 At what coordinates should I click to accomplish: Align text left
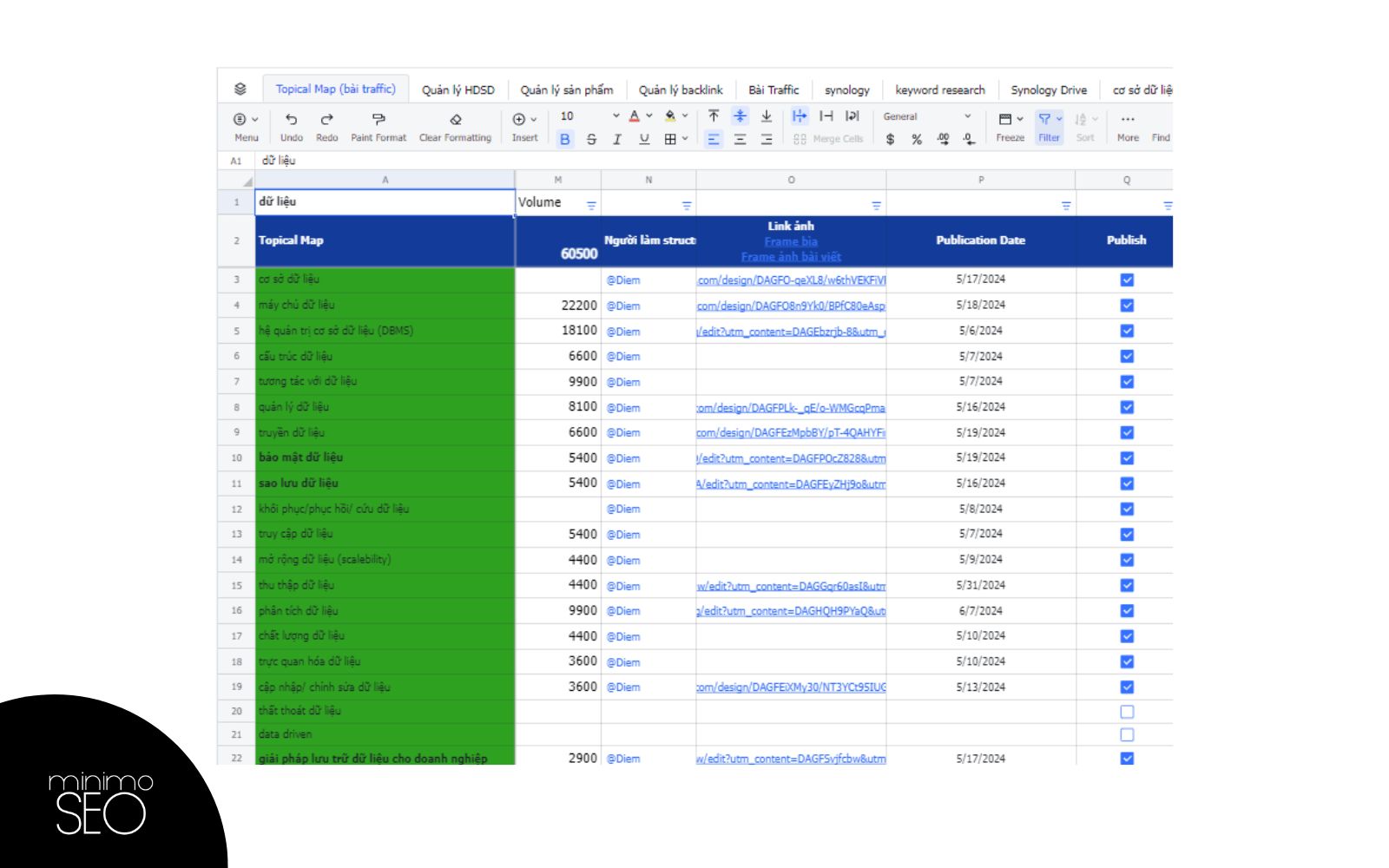tap(714, 139)
